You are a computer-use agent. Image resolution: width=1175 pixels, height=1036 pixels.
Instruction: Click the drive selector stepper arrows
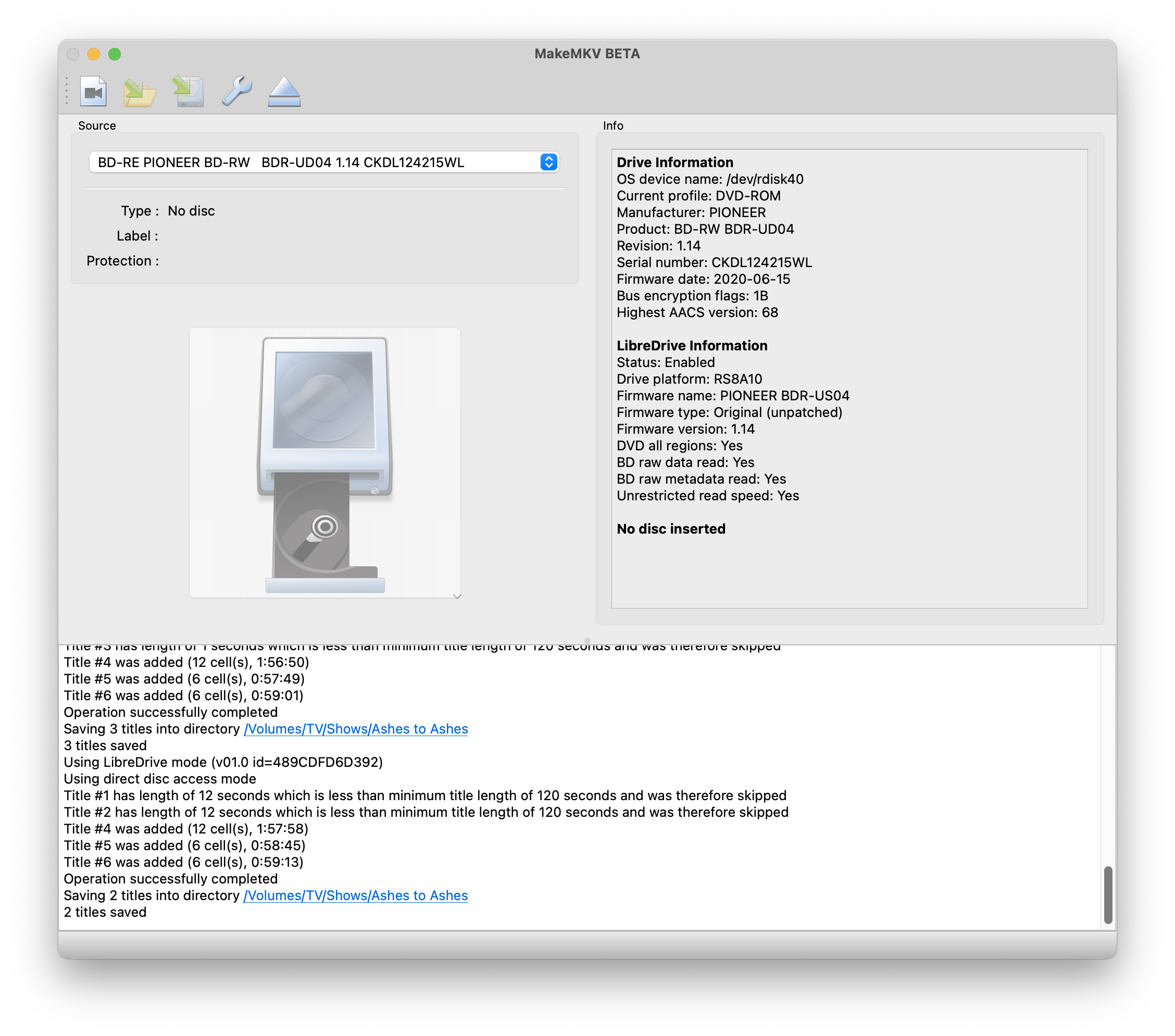(548, 162)
